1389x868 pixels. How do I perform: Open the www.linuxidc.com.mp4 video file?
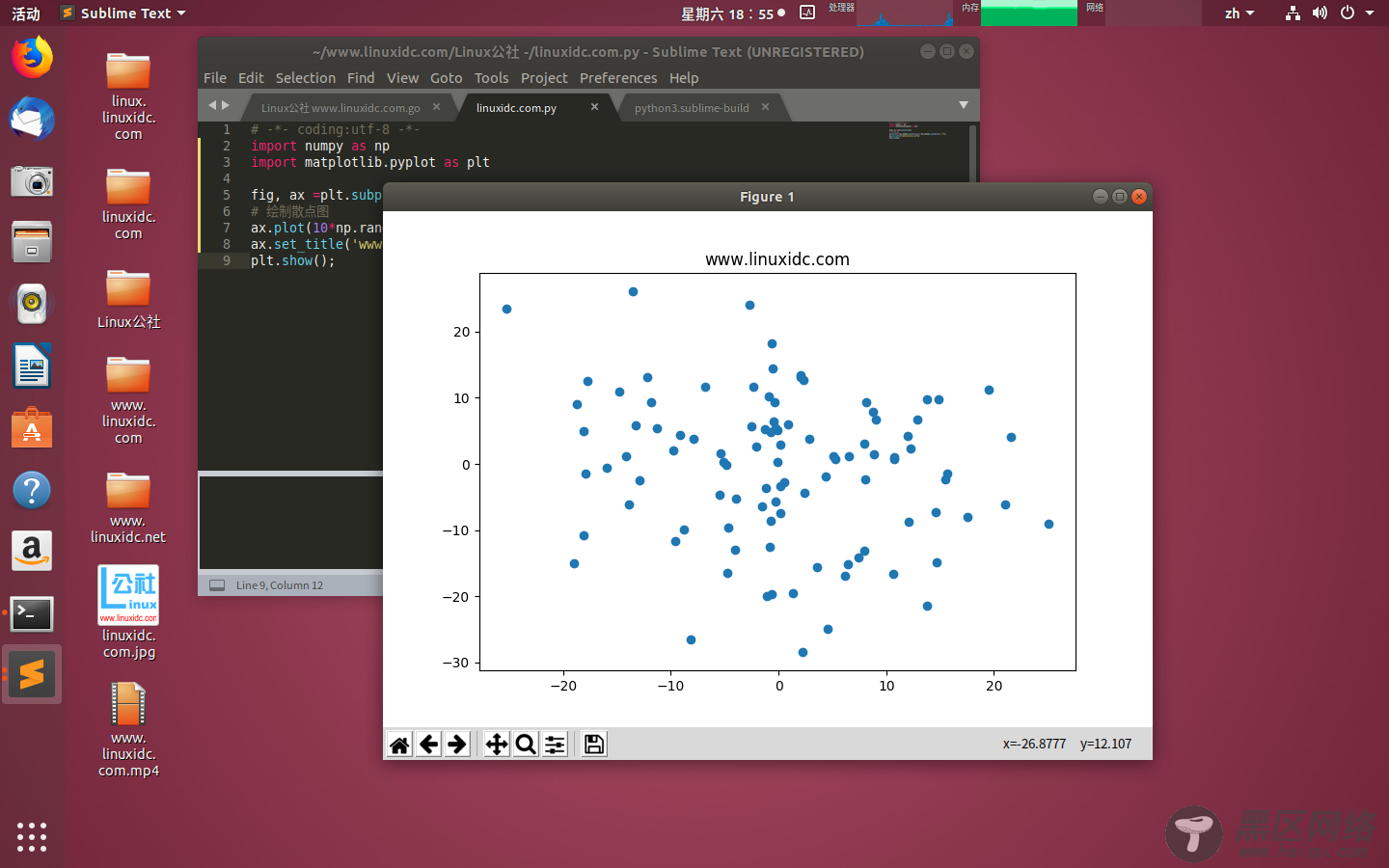pos(128,729)
